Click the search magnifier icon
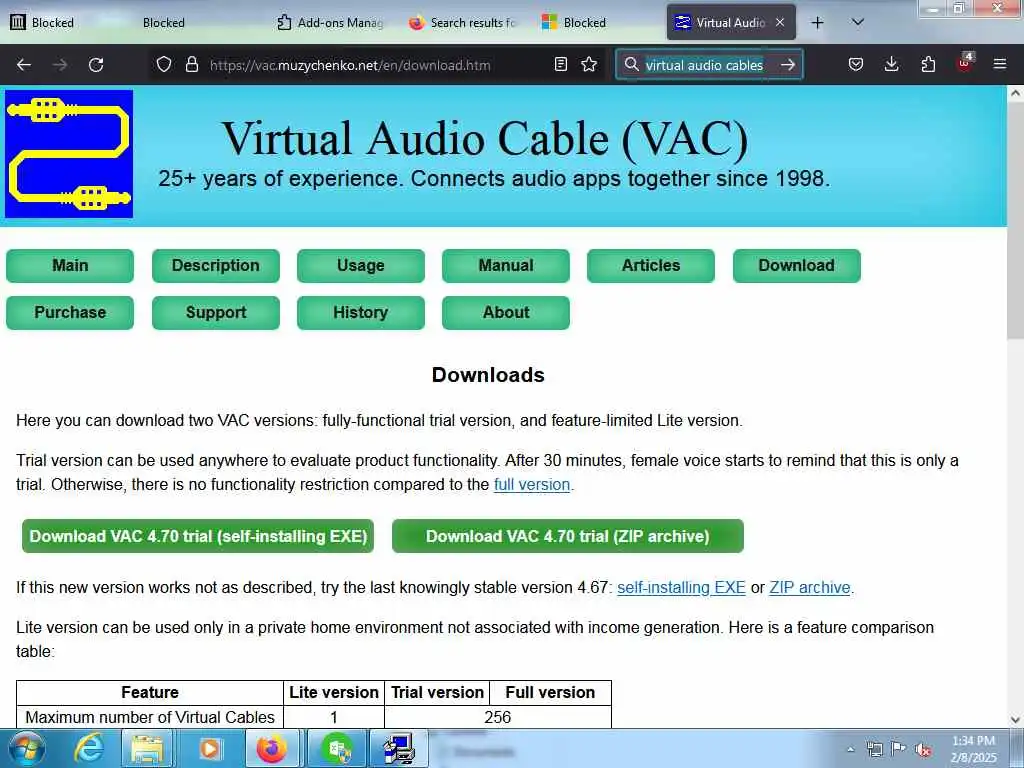This screenshot has width=1024, height=768. click(631, 64)
